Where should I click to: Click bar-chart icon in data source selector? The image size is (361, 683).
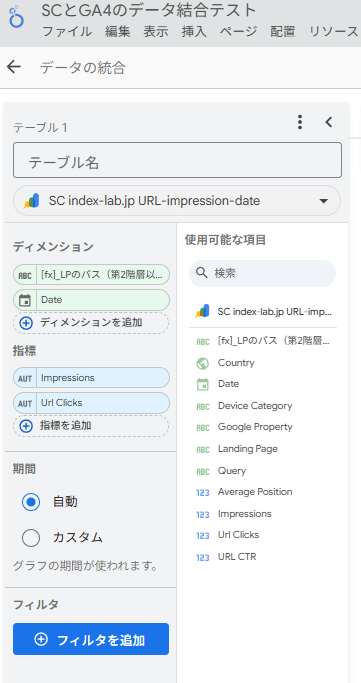31,201
